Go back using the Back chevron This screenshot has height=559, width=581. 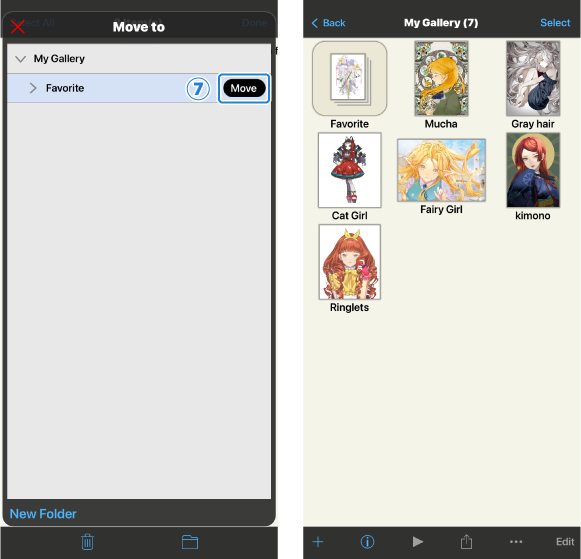click(328, 23)
